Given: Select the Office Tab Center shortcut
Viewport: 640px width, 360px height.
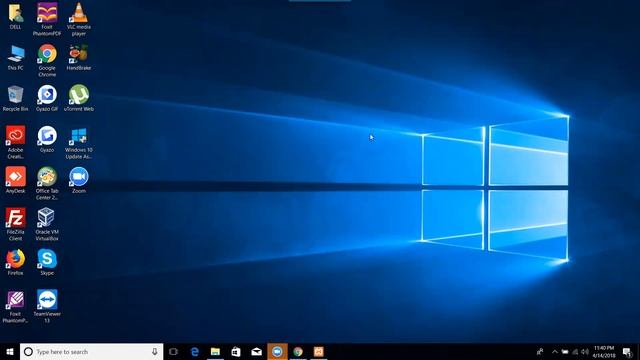Looking at the screenshot, I should pos(47,183).
